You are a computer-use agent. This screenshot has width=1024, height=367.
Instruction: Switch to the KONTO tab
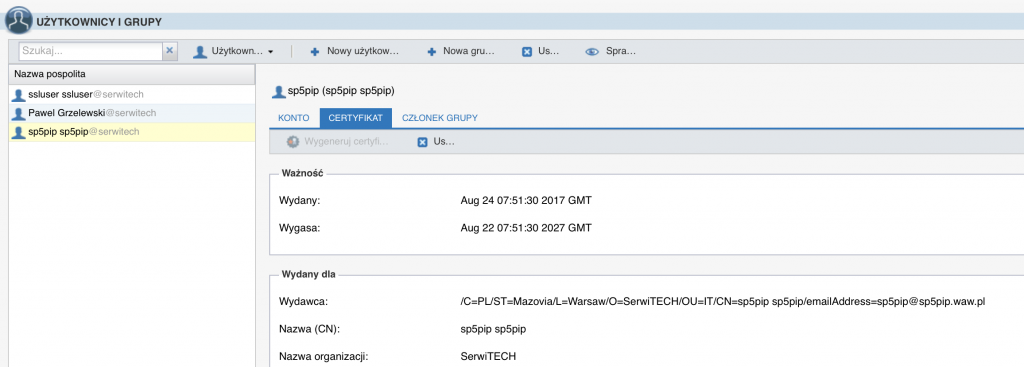294,118
